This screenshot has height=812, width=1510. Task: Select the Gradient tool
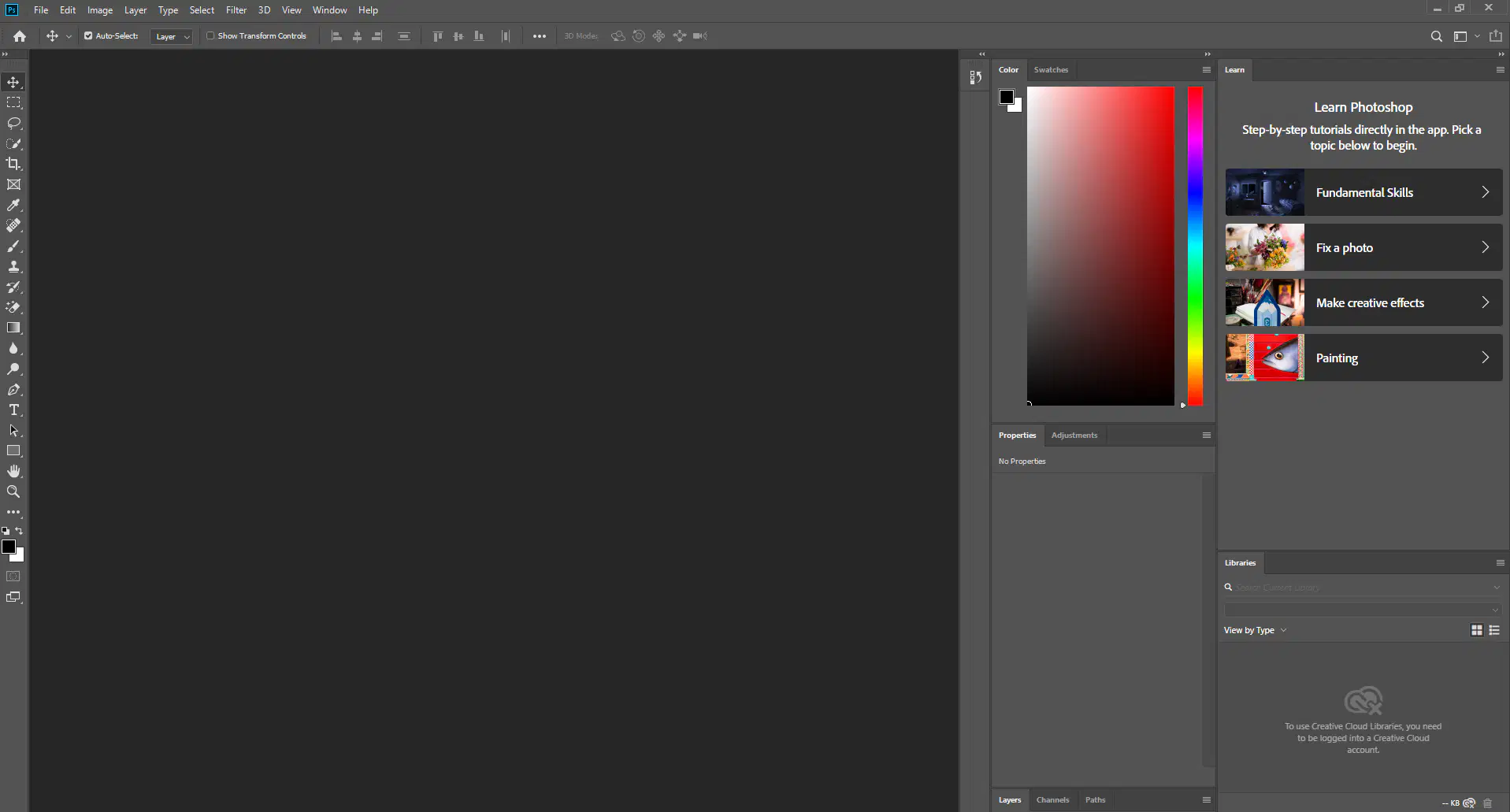pyautogui.click(x=13, y=328)
